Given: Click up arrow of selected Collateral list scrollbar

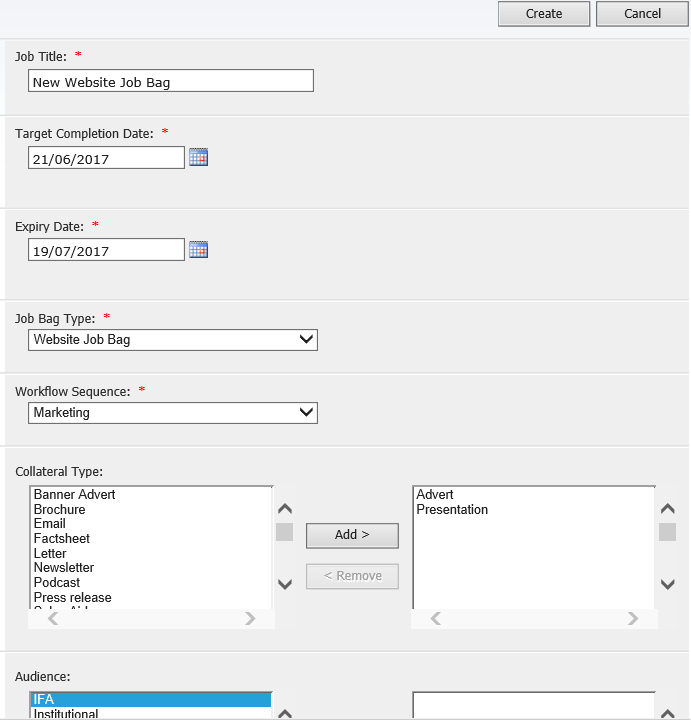Looking at the screenshot, I should tap(668, 509).
